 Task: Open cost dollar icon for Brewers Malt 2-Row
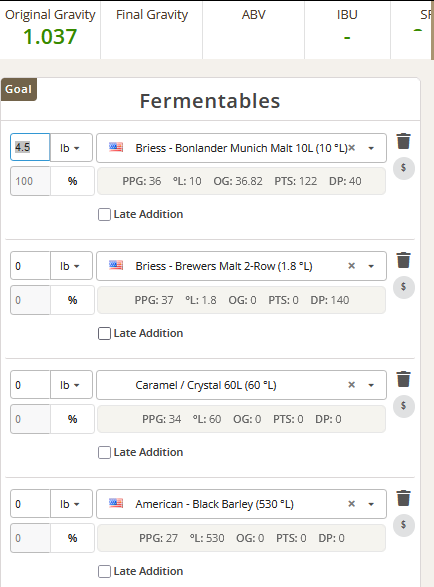[x=404, y=287]
